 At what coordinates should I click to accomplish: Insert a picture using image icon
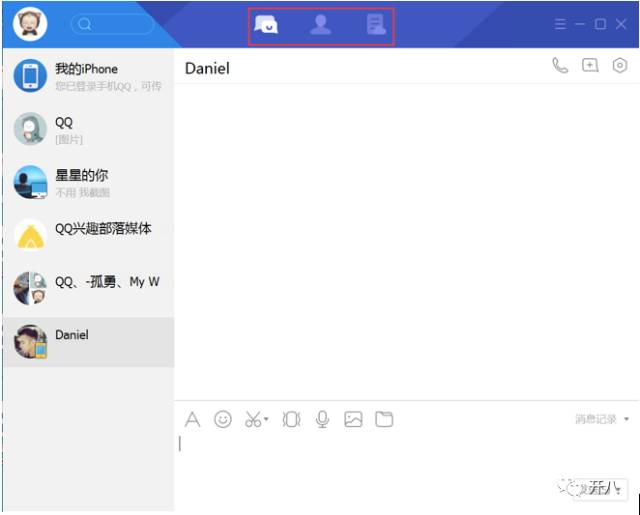353,420
